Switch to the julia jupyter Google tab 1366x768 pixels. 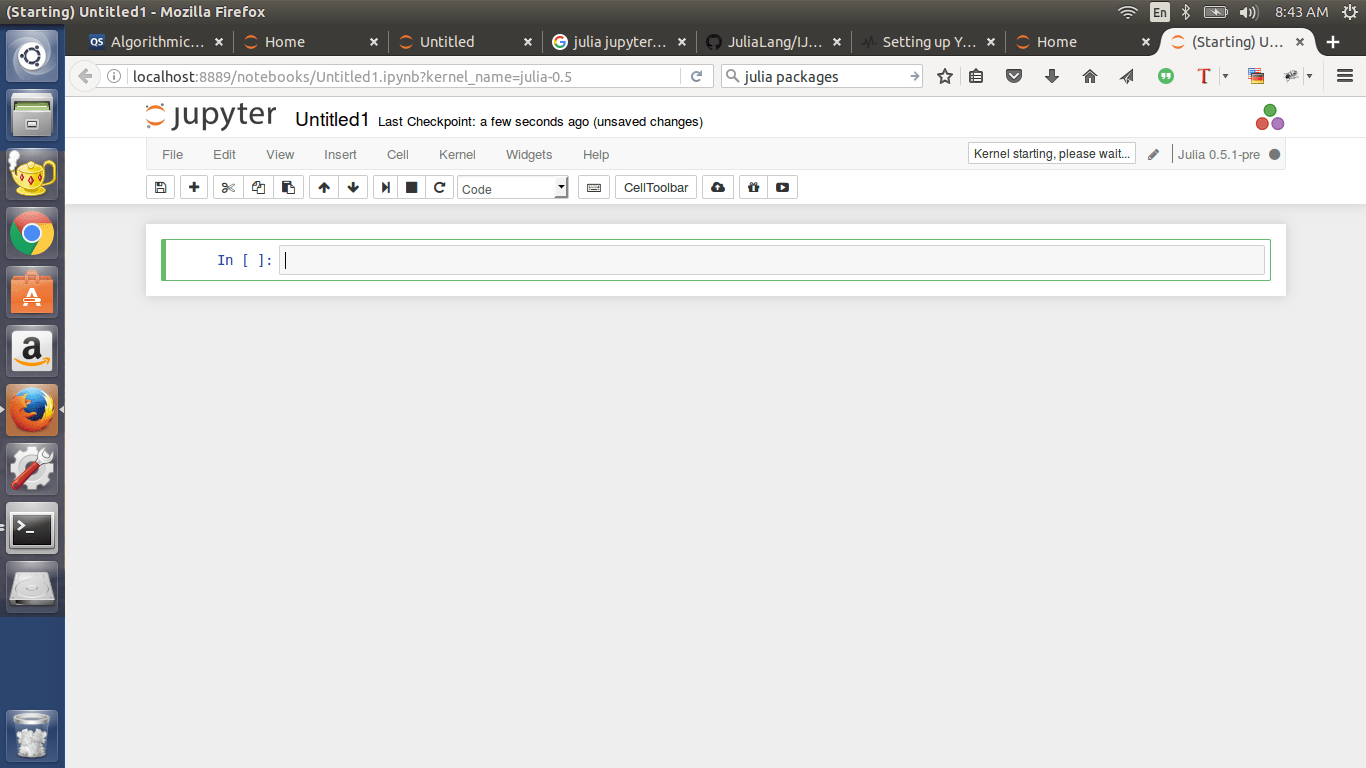coord(620,42)
